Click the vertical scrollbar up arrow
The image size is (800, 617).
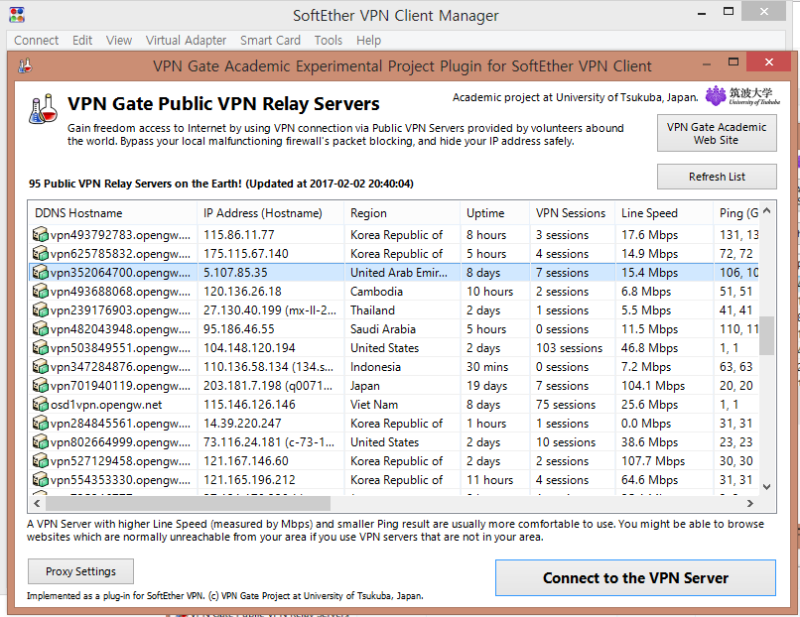click(766, 210)
